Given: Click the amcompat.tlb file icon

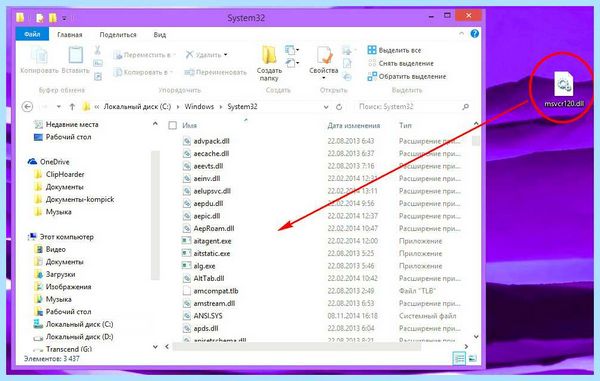Looking at the screenshot, I should pyautogui.click(x=186, y=291).
